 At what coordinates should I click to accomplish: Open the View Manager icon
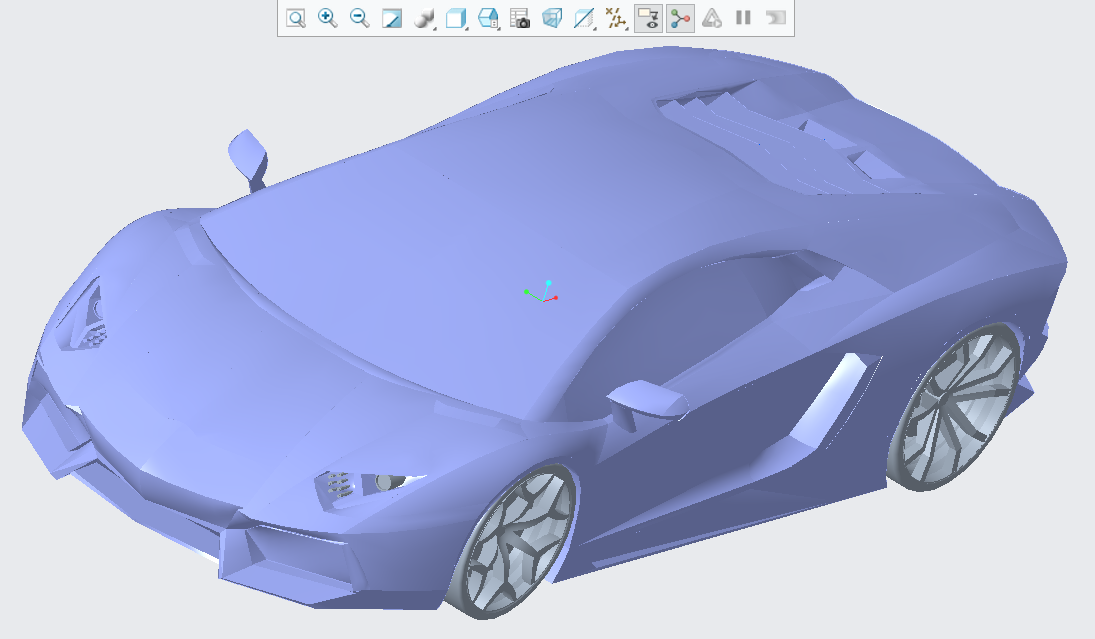(488, 18)
